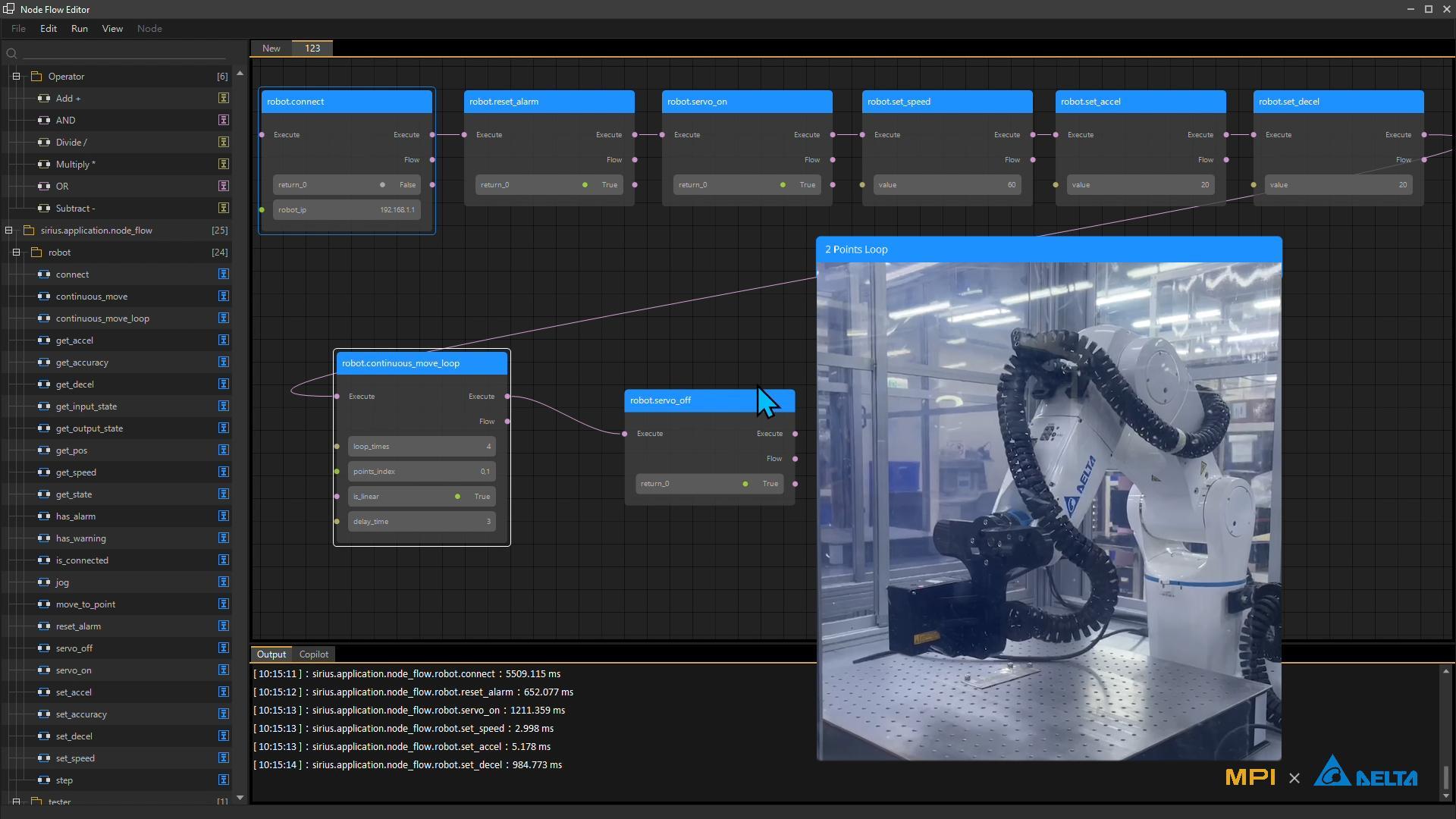Click value field 60 in robot.set_speed node
This screenshot has width=1456, height=819.
point(947,185)
